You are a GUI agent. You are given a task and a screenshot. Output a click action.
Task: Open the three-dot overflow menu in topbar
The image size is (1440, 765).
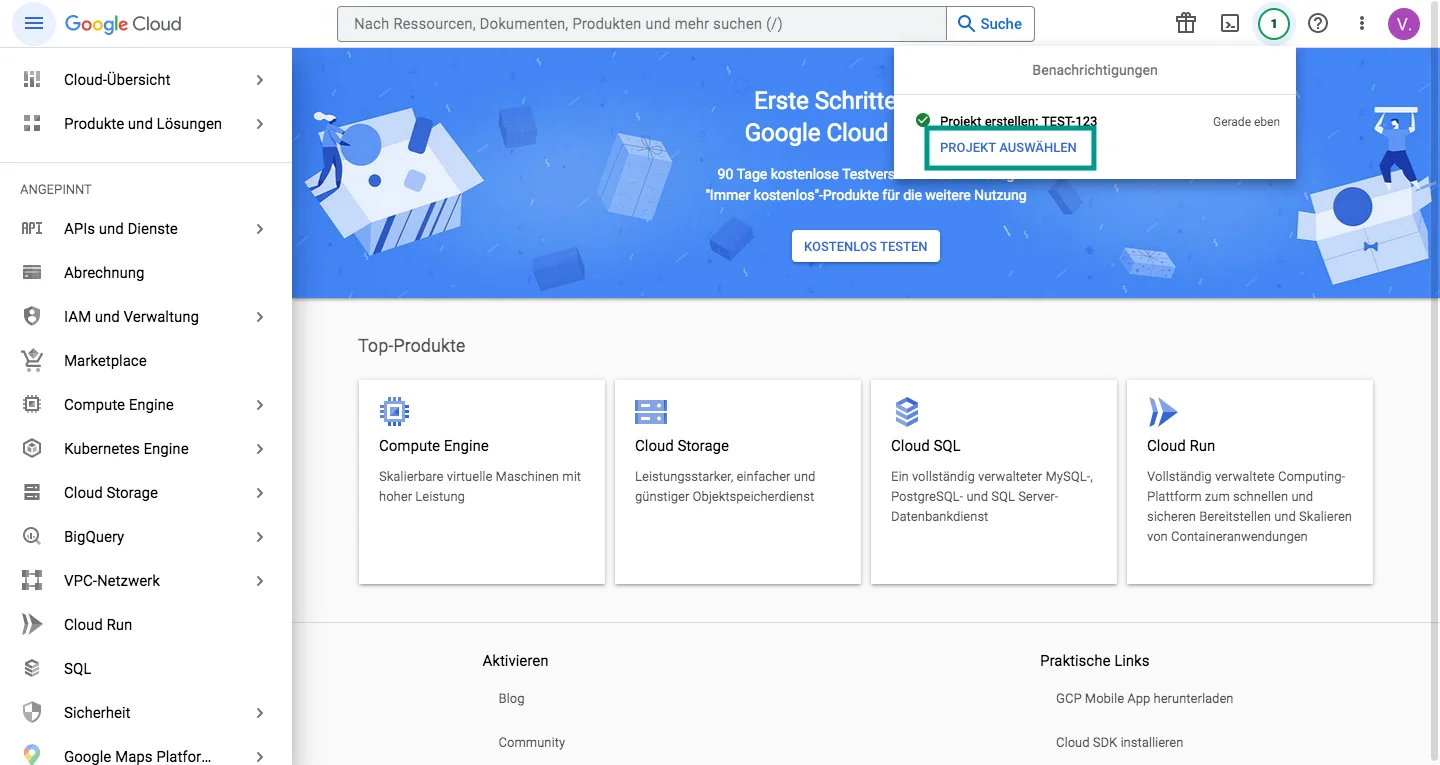pos(1362,23)
